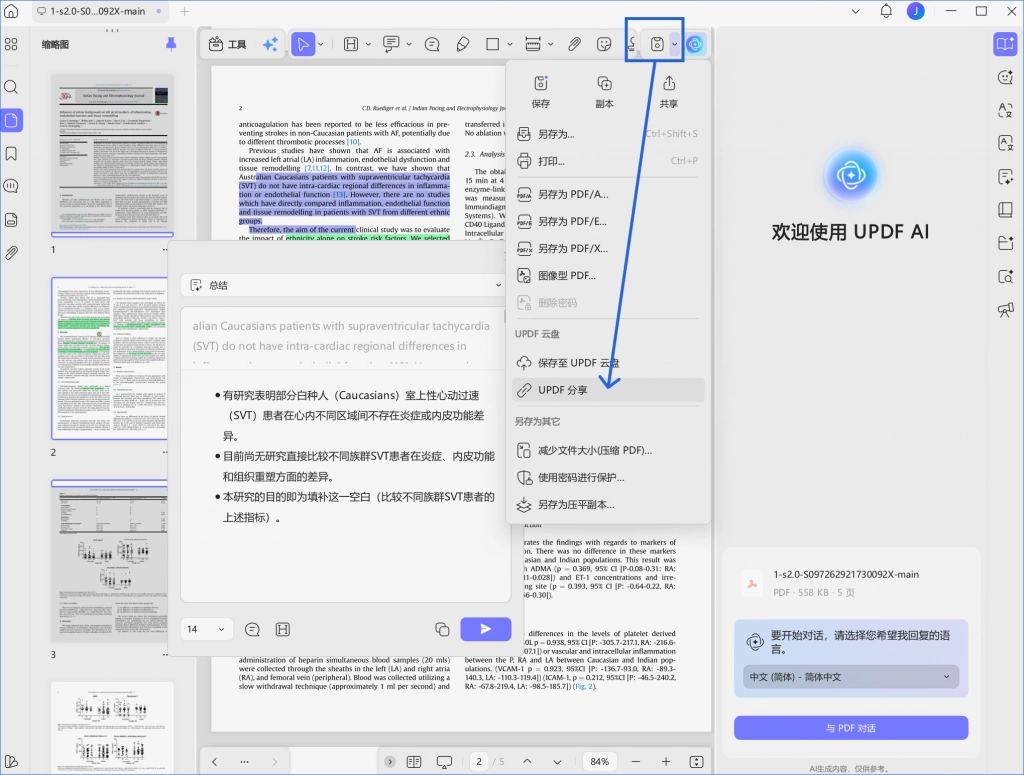Open the font size 14 dropdown
Viewport: 1024px width, 775px height.
point(206,629)
